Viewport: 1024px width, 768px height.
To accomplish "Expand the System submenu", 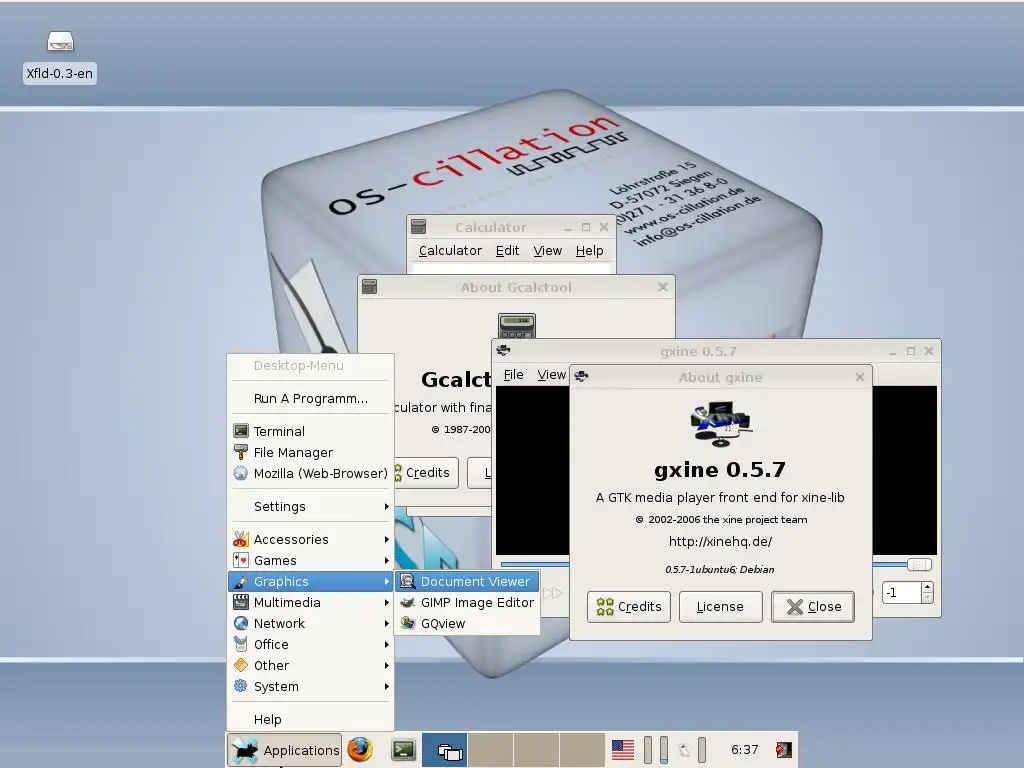I will point(311,686).
